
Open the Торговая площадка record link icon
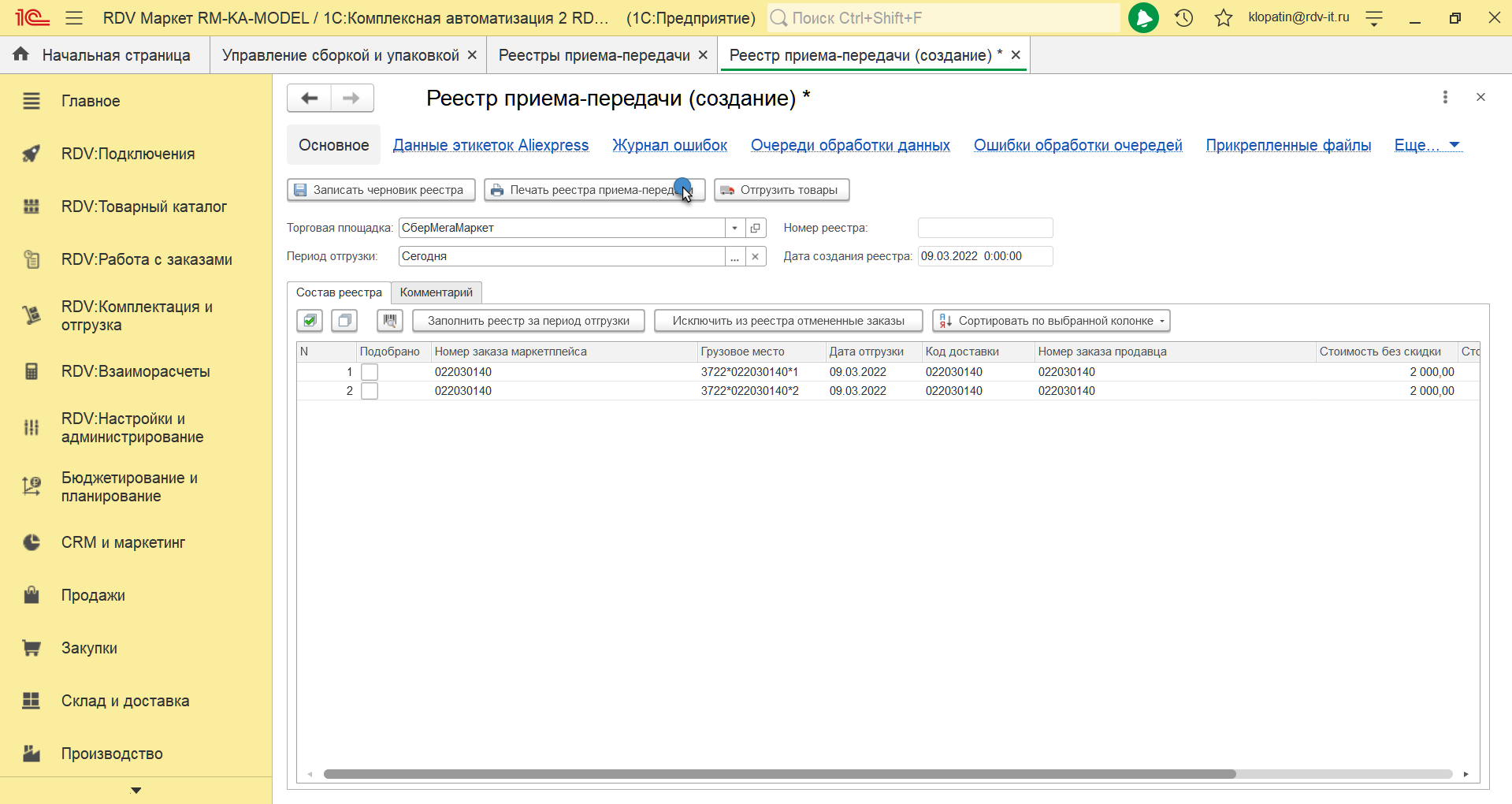pos(756,228)
